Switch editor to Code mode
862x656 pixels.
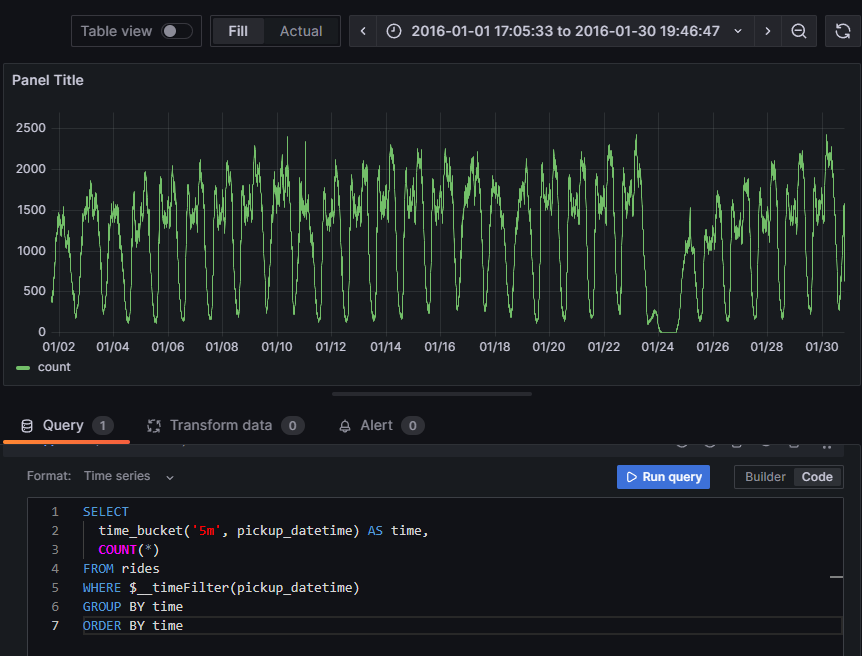pos(817,477)
